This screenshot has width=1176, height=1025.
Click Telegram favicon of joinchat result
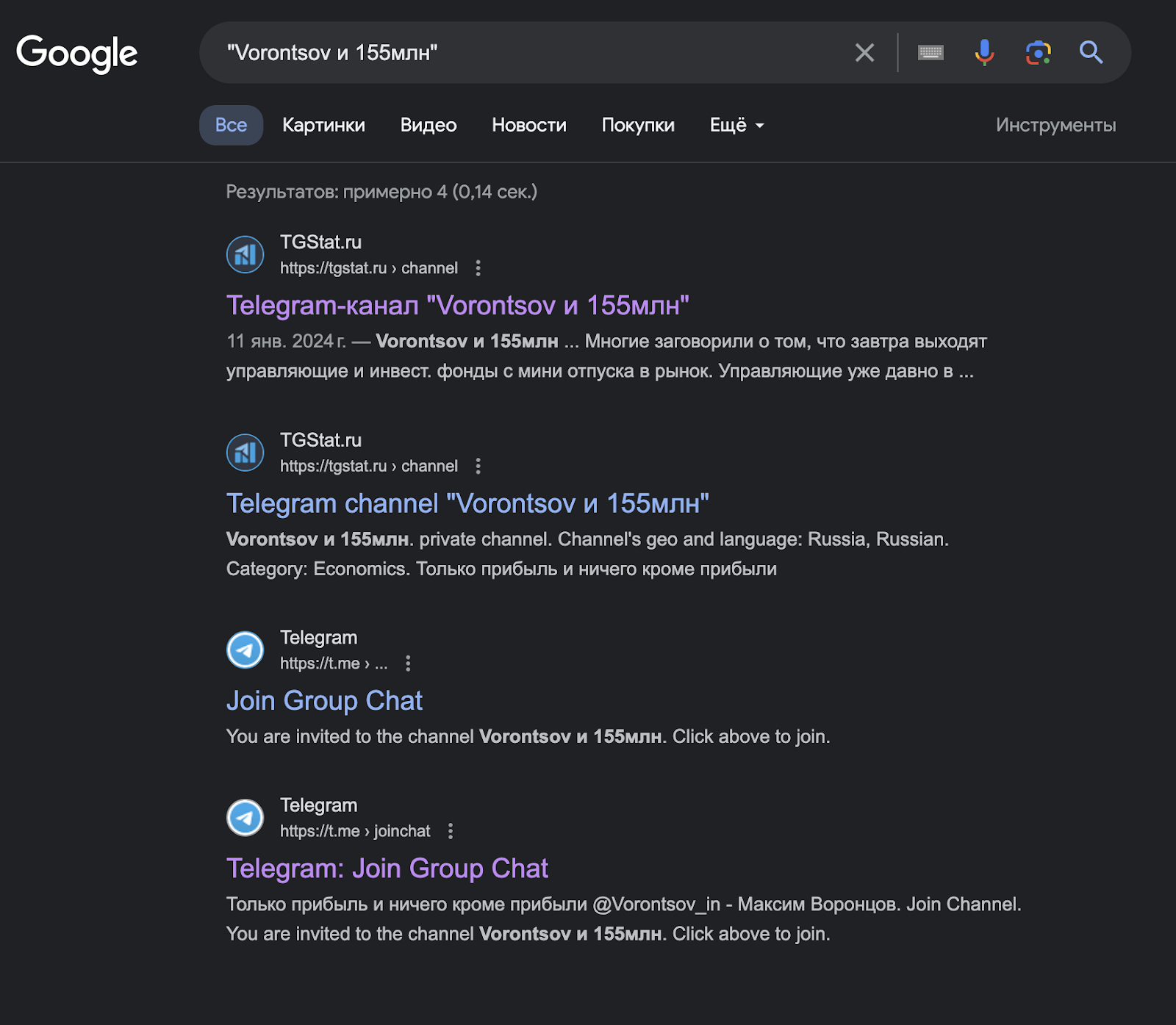245,817
